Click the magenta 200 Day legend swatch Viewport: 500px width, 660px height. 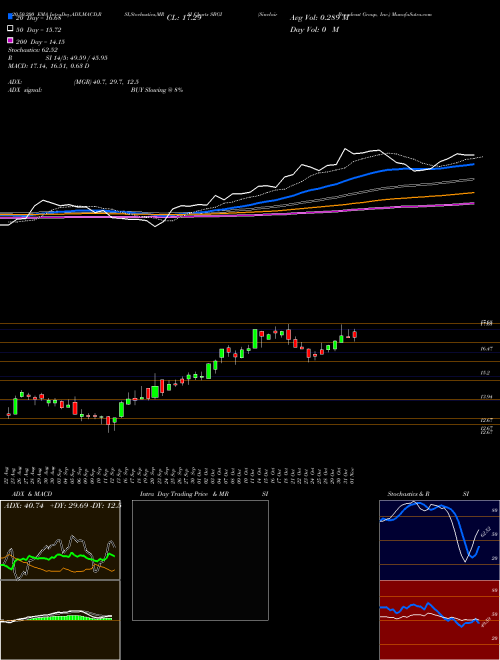[10, 41]
